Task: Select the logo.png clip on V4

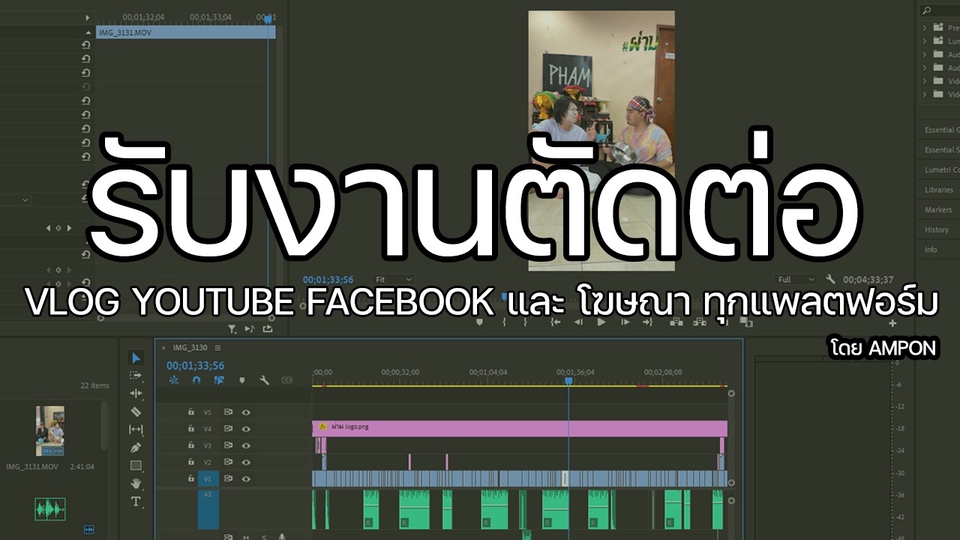Action: pos(520,428)
